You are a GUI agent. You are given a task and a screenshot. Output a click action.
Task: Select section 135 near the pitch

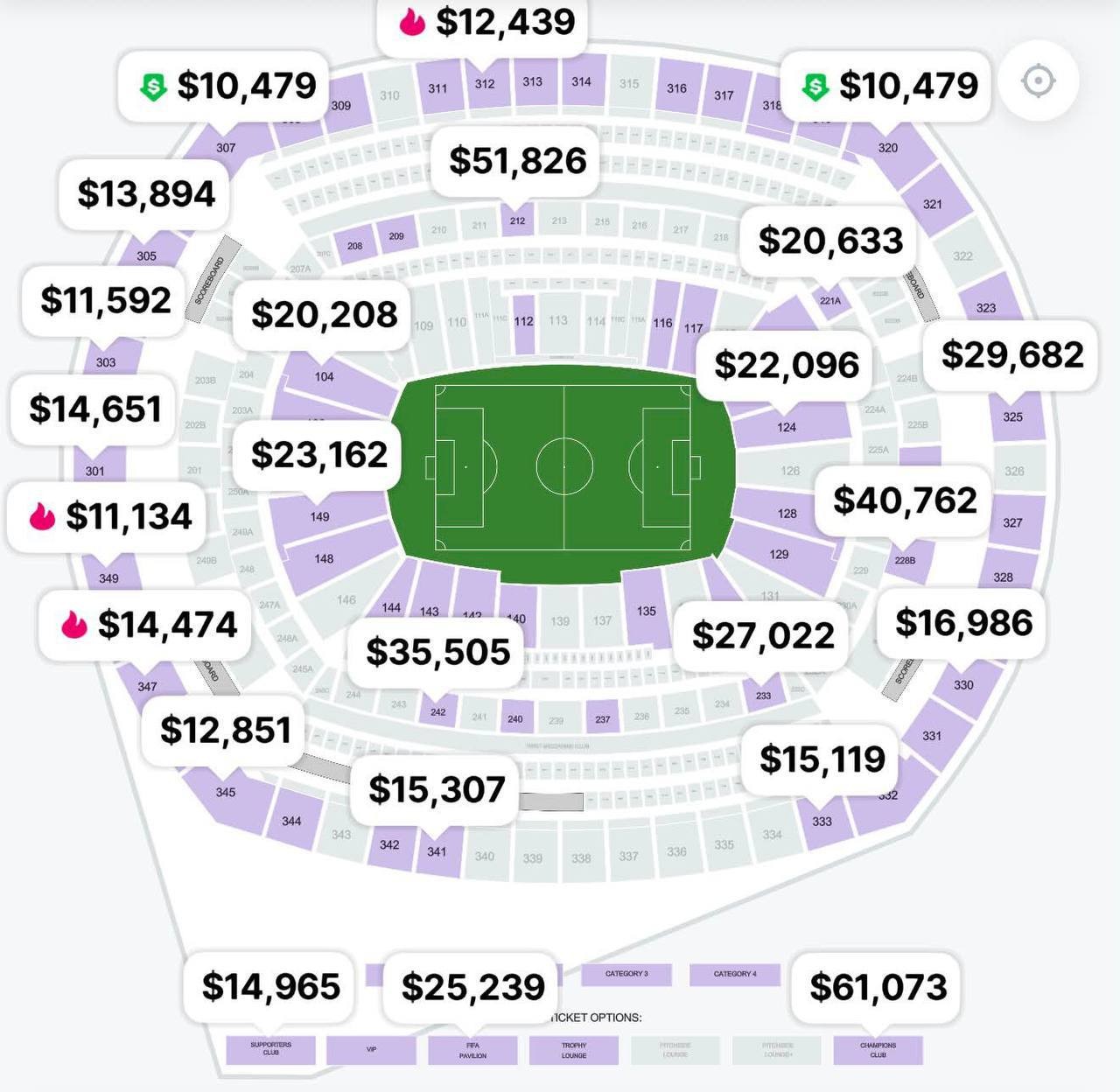(645, 609)
